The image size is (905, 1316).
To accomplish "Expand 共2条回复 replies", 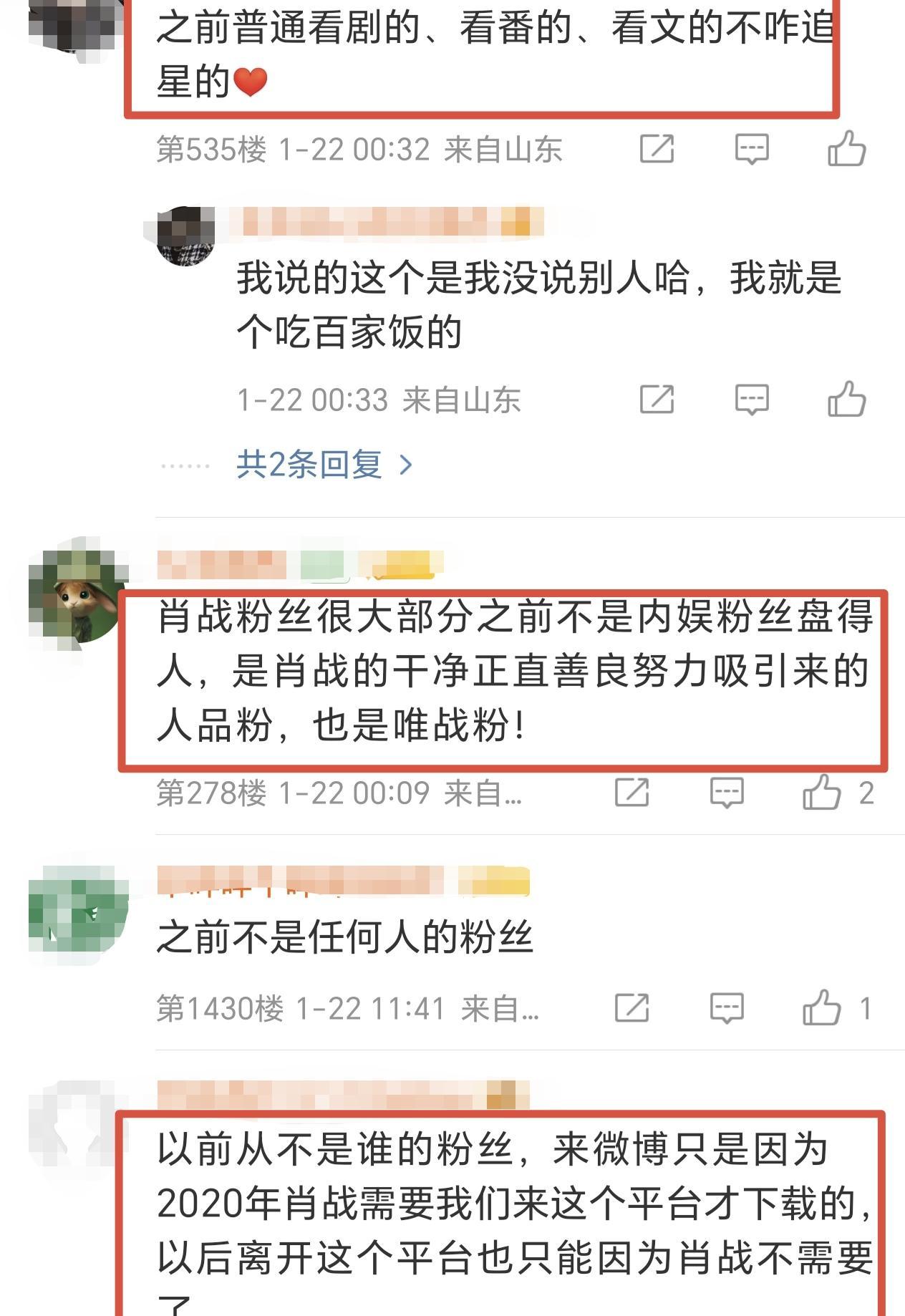I will [309, 465].
